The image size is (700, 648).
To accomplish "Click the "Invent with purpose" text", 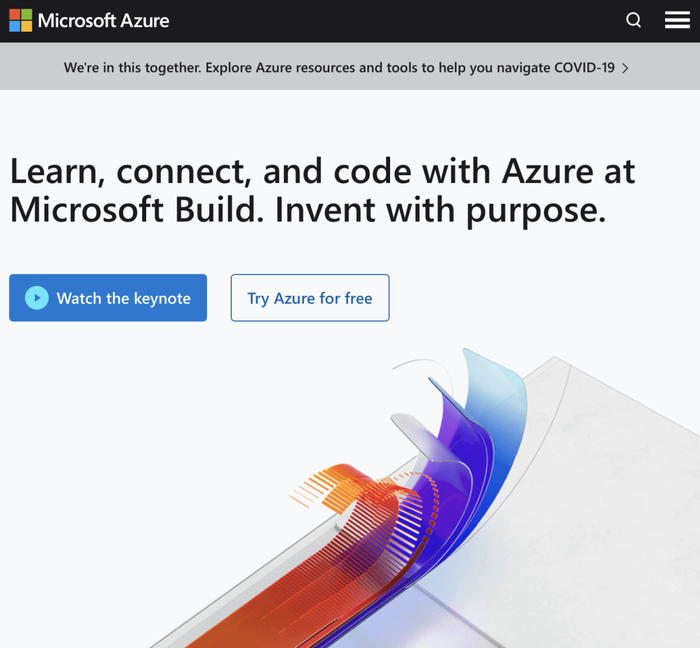I will click(x=440, y=211).
